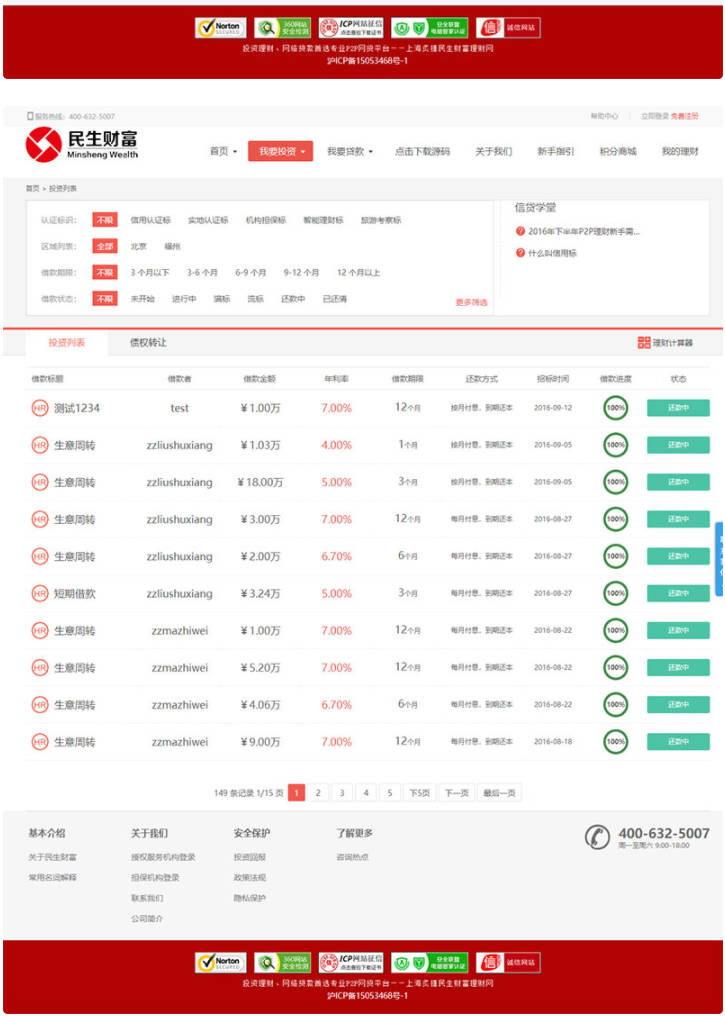Click 免费注册 link at top right

click(x=685, y=116)
